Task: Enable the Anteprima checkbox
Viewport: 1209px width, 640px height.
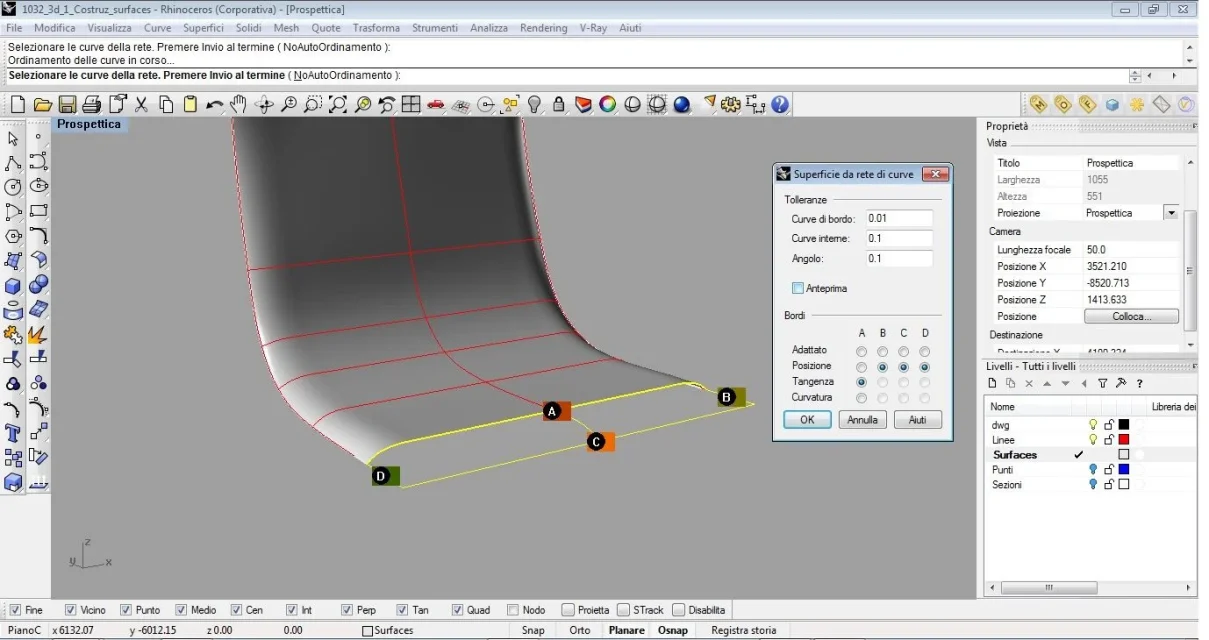Action: click(798, 288)
